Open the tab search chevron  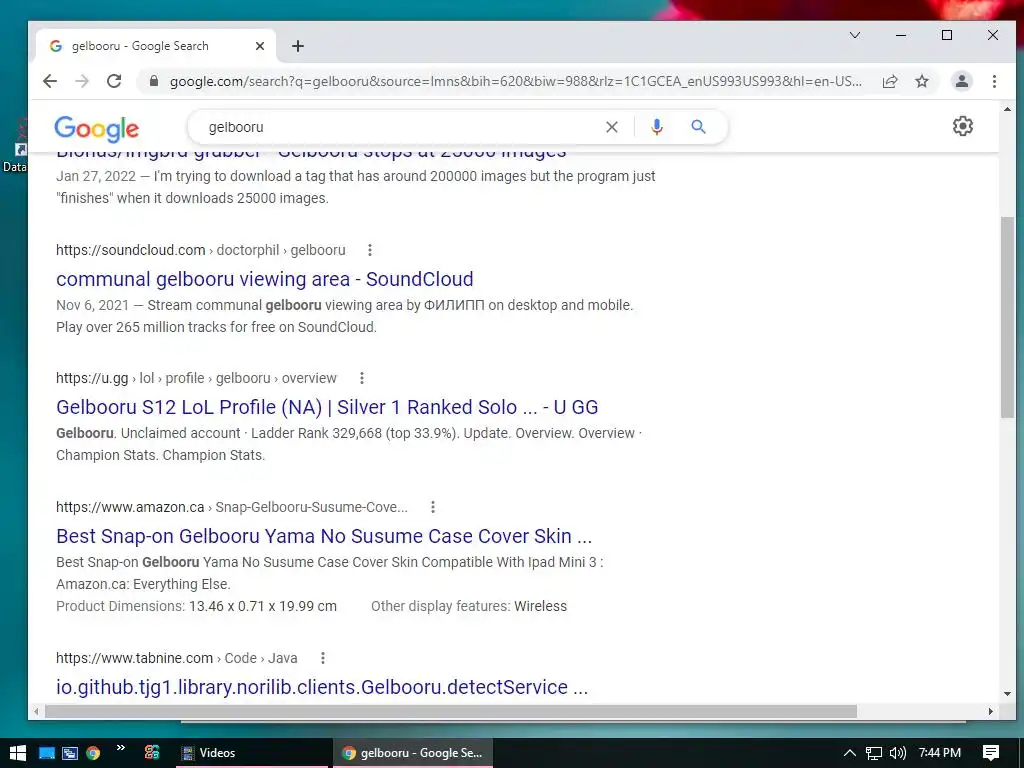(854, 35)
